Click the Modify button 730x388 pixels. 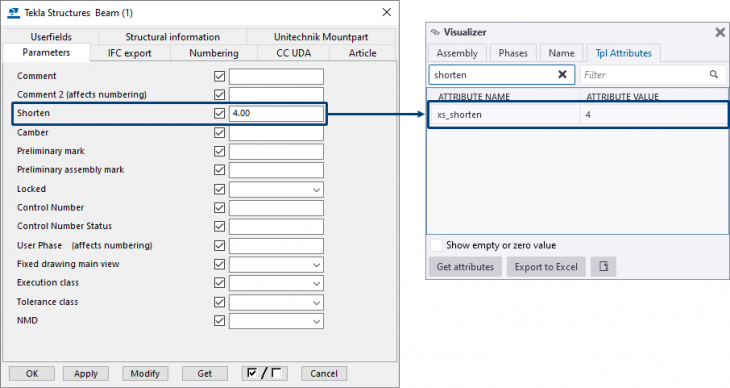145,373
